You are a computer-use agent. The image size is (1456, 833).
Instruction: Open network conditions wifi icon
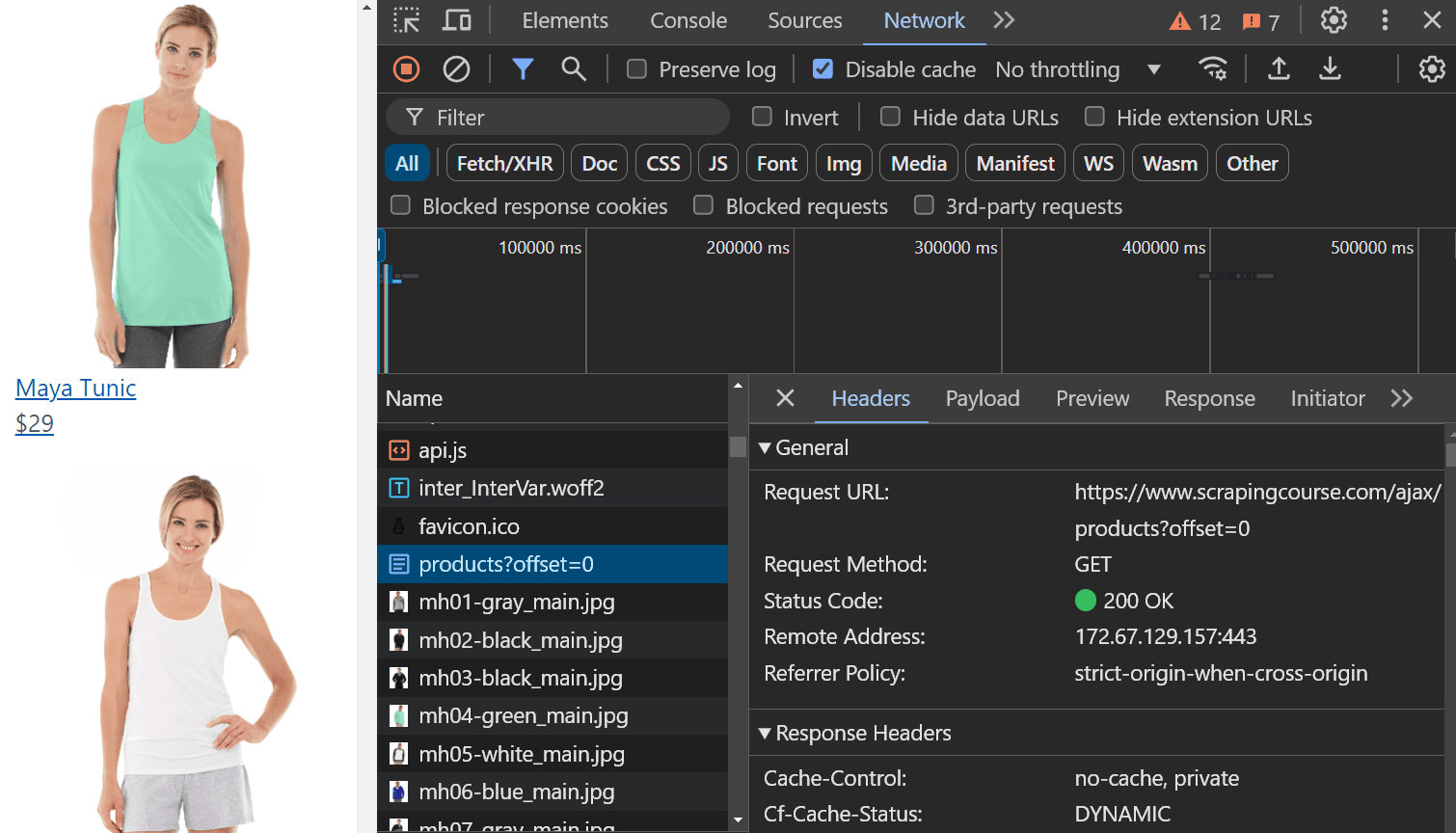pyautogui.click(x=1213, y=69)
